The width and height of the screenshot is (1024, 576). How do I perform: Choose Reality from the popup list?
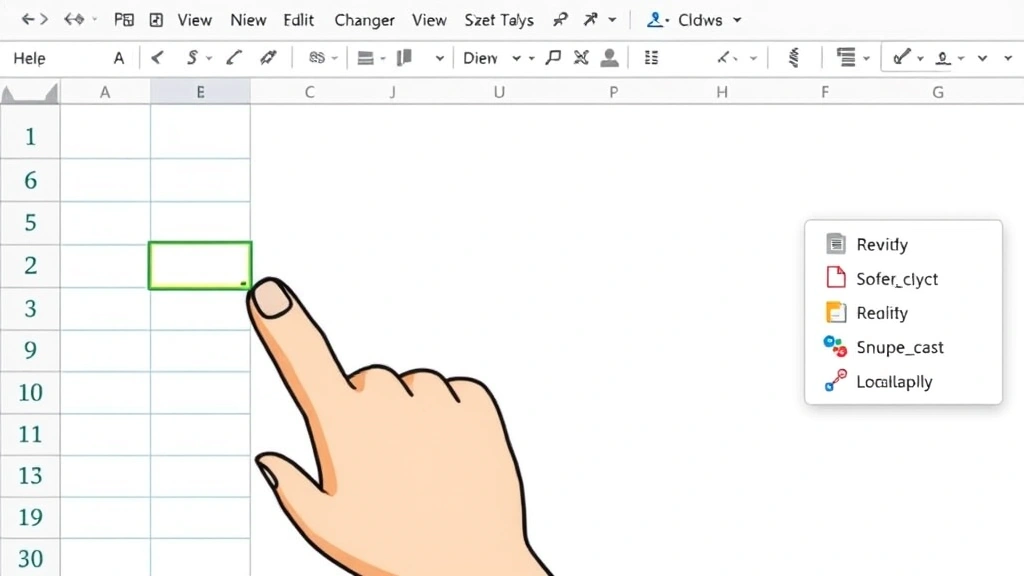point(881,313)
